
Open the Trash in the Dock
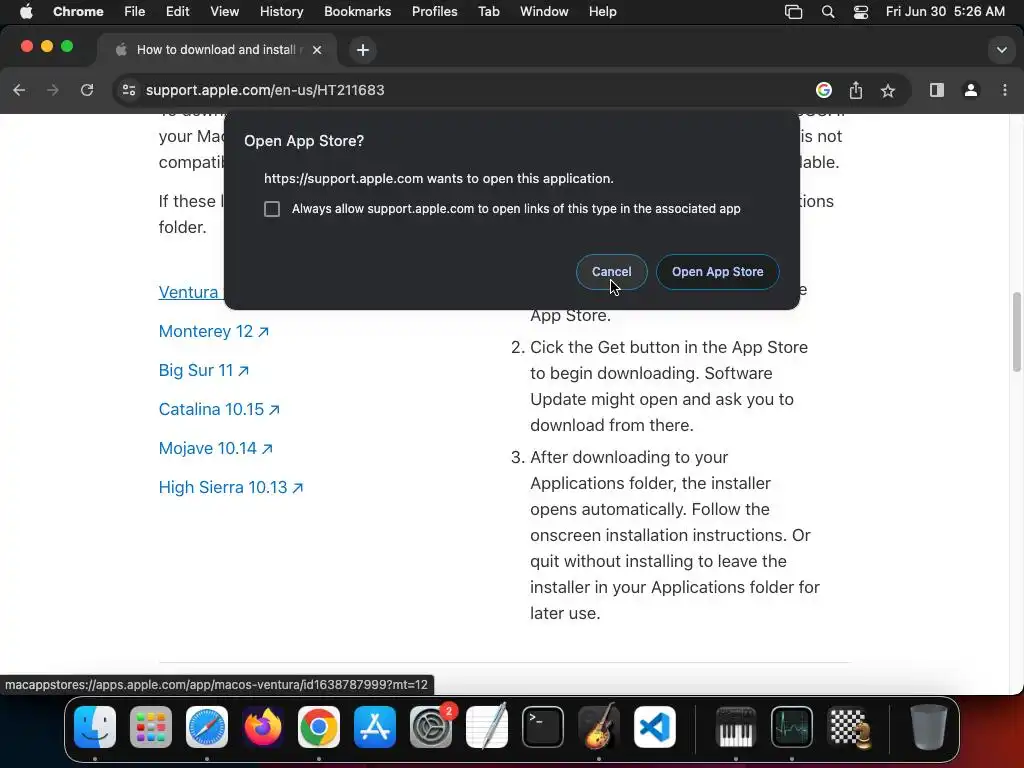click(928, 727)
